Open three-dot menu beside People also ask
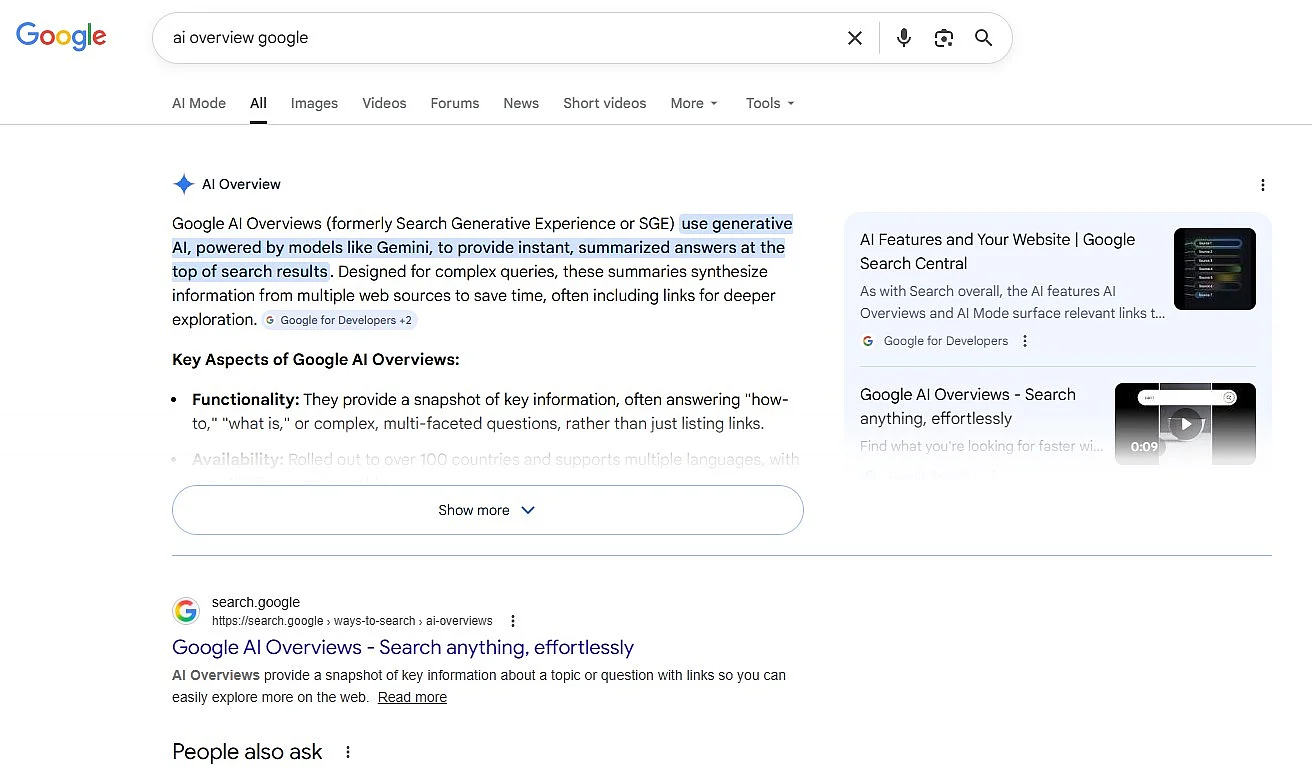This screenshot has width=1312, height=771. pos(348,752)
